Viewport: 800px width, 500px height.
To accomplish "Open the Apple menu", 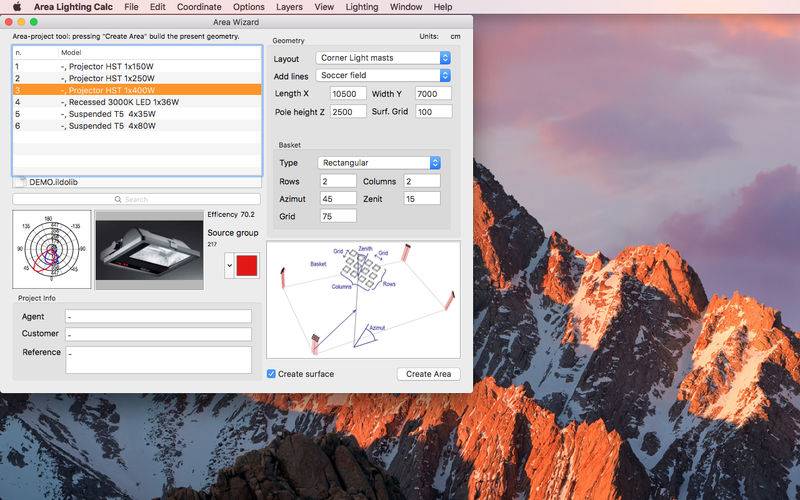I will click(16, 7).
